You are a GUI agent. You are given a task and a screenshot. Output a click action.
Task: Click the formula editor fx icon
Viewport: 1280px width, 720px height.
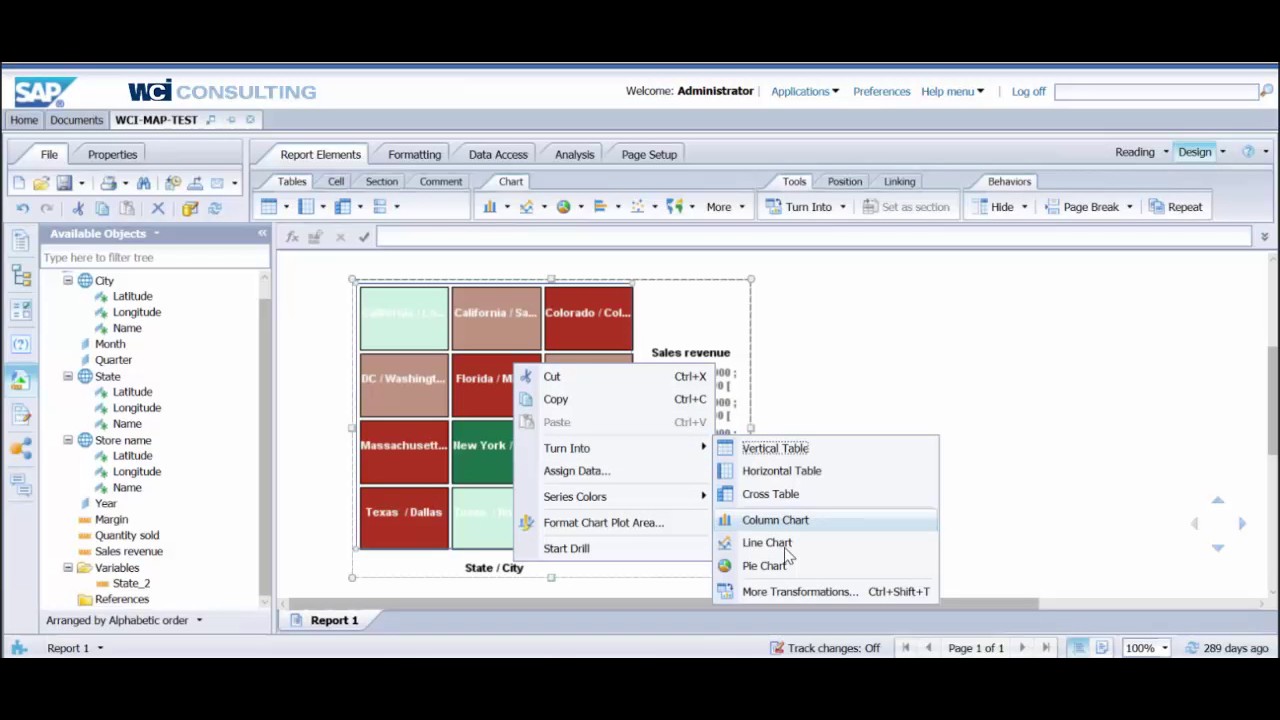pyautogui.click(x=292, y=237)
